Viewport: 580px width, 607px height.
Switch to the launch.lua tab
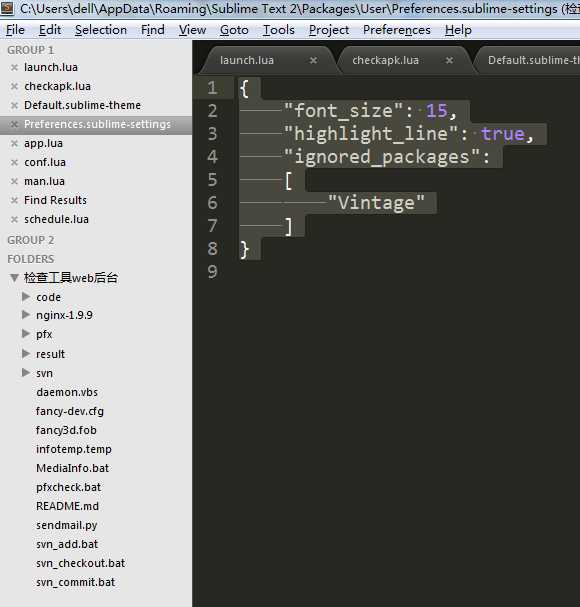point(247,60)
